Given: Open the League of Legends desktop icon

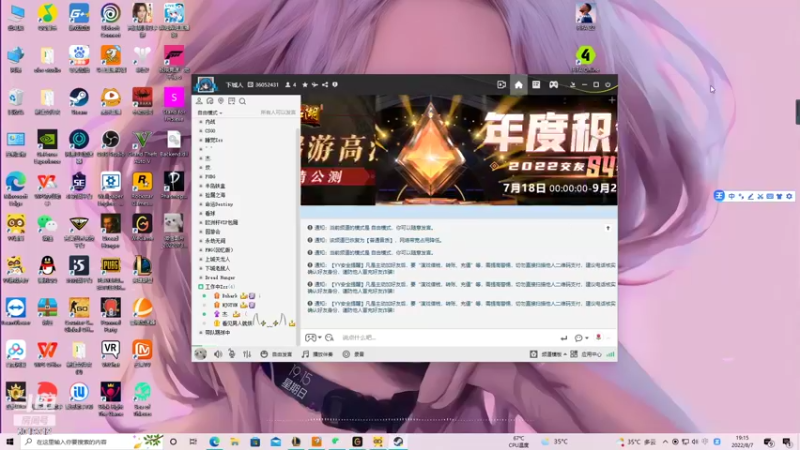Looking at the screenshot, I should [142, 269].
